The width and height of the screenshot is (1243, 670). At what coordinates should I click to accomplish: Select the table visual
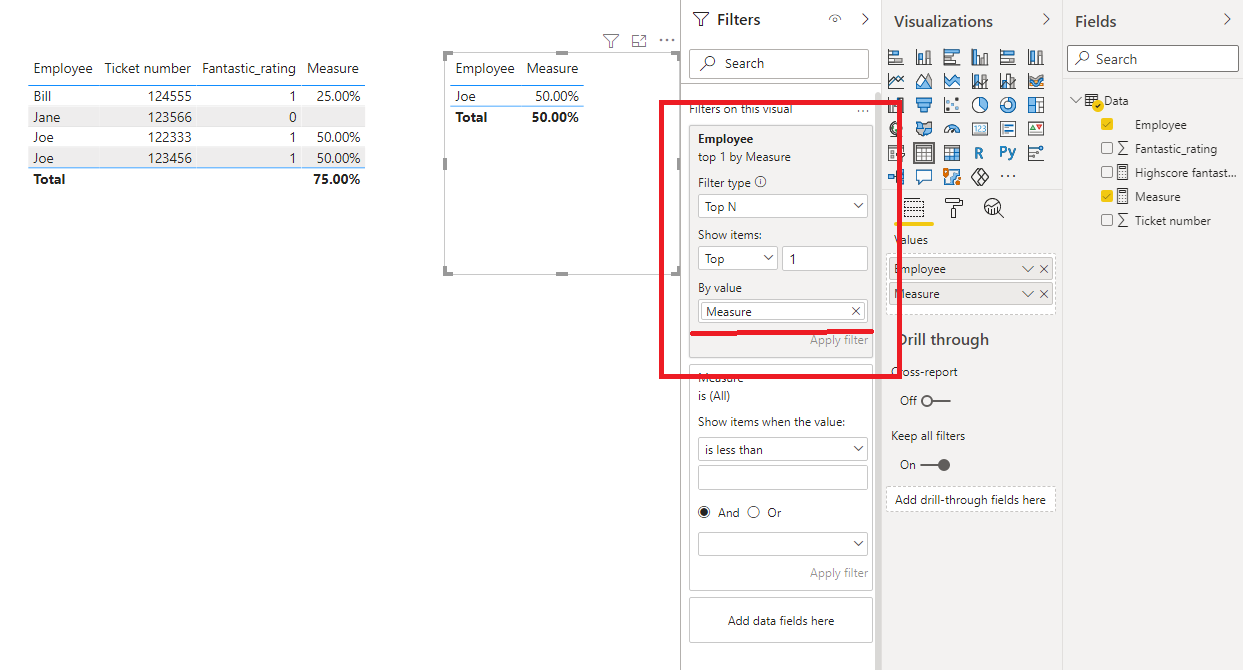tap(924, 153)
